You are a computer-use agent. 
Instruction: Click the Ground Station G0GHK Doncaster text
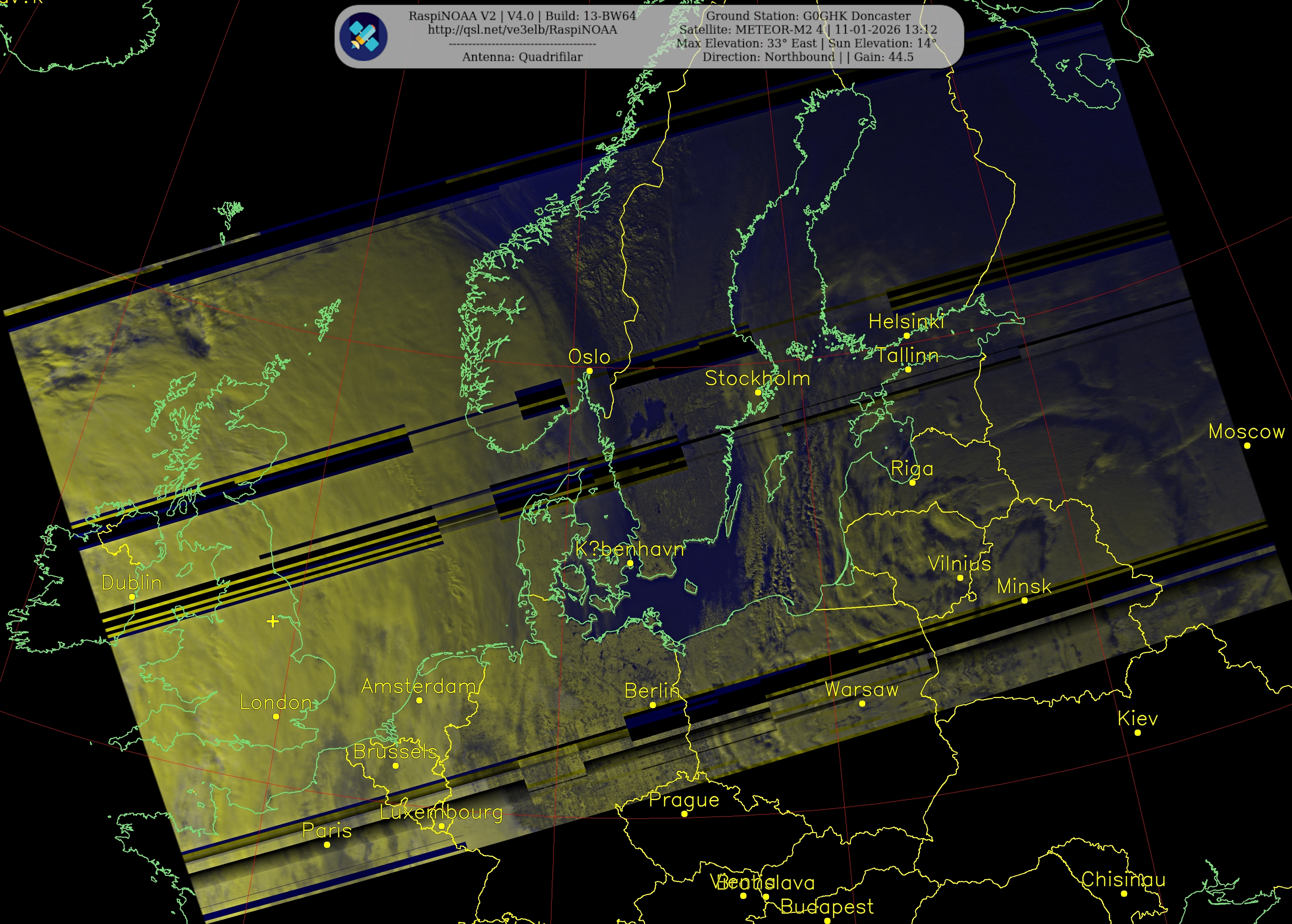coord(808,16)
